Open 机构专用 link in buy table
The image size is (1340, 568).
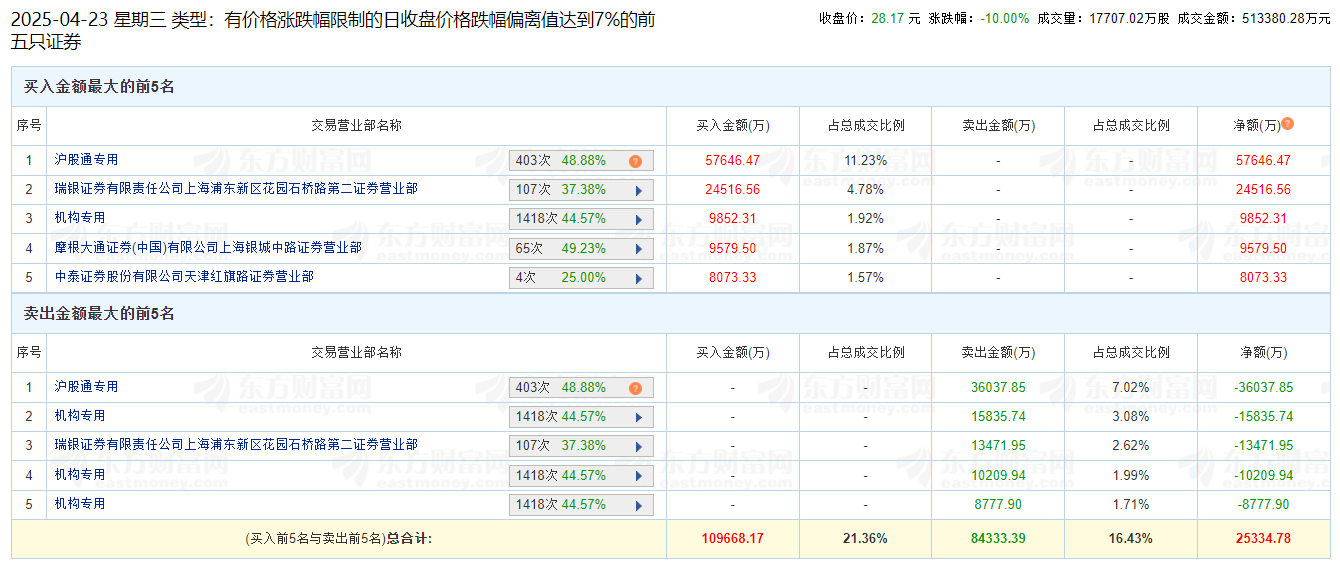pos(79,218)
